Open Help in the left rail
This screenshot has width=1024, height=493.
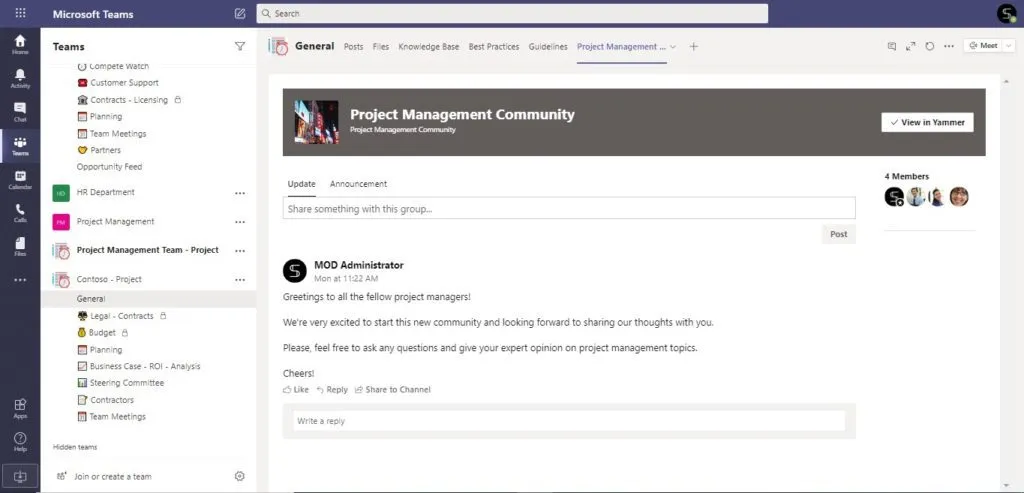click(20, 442)
